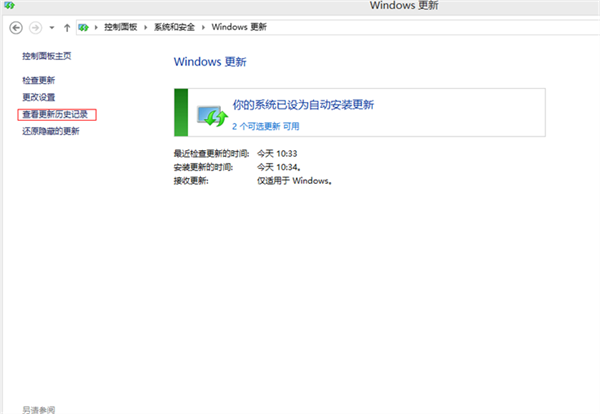Open 更改设置 in the sidebar
The height and width of the screenshot is (414, 600).
[x=39, y=97]
